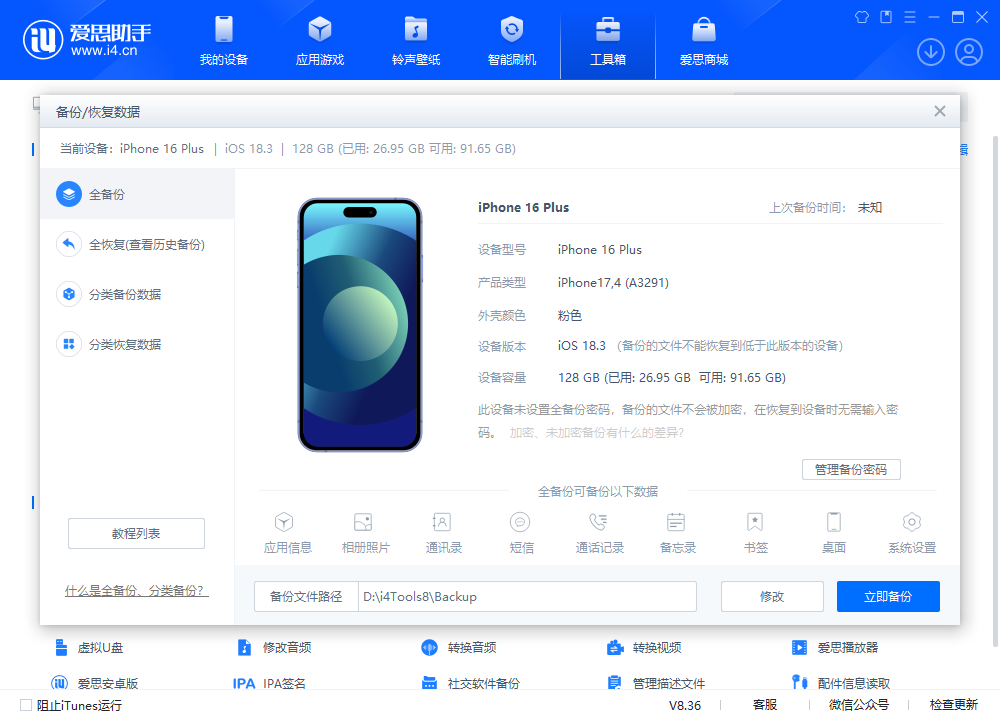Viewport: 1000px width, 720px height.
Task: Open the 管理备份密码 settings
Action: point(851,469)
